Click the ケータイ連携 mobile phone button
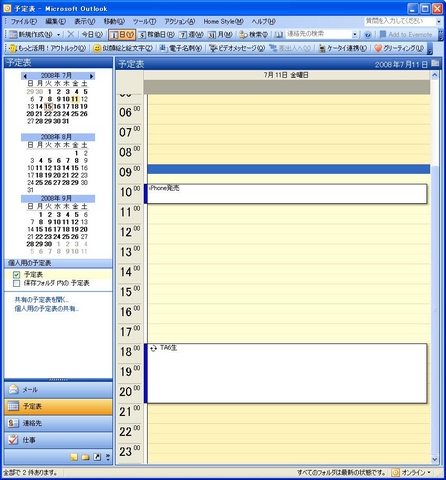The width and height of the screenshot is (446, 480). [342, 48]
